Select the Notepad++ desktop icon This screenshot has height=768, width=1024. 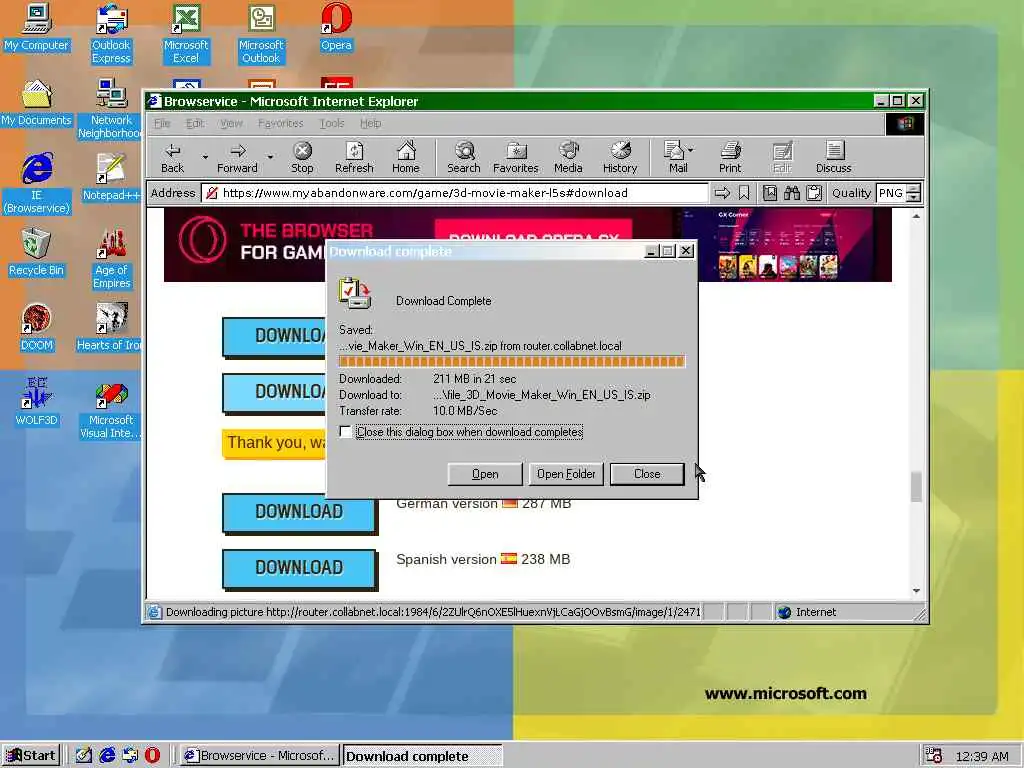coord(111,177)
